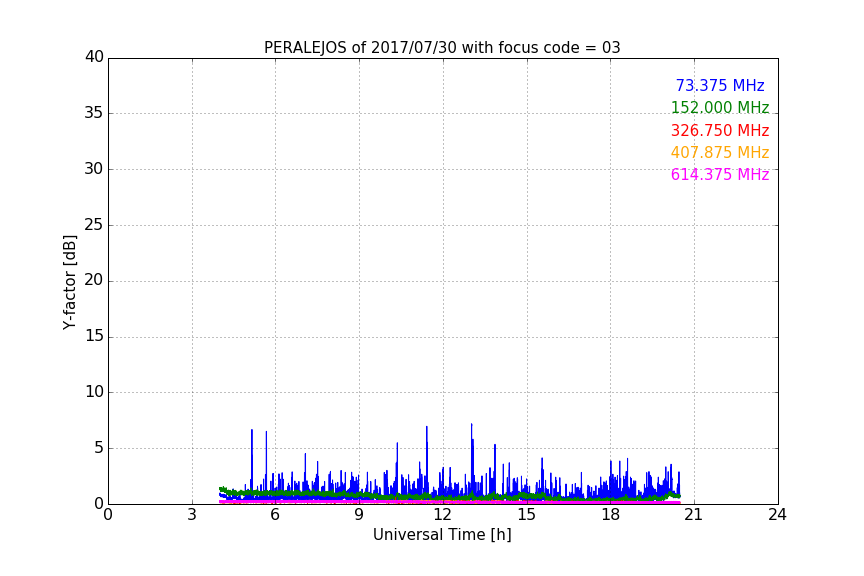Screen dimensions: 864x576
Task: Click the x-axis tick label 24
Action: pos(777,515)
